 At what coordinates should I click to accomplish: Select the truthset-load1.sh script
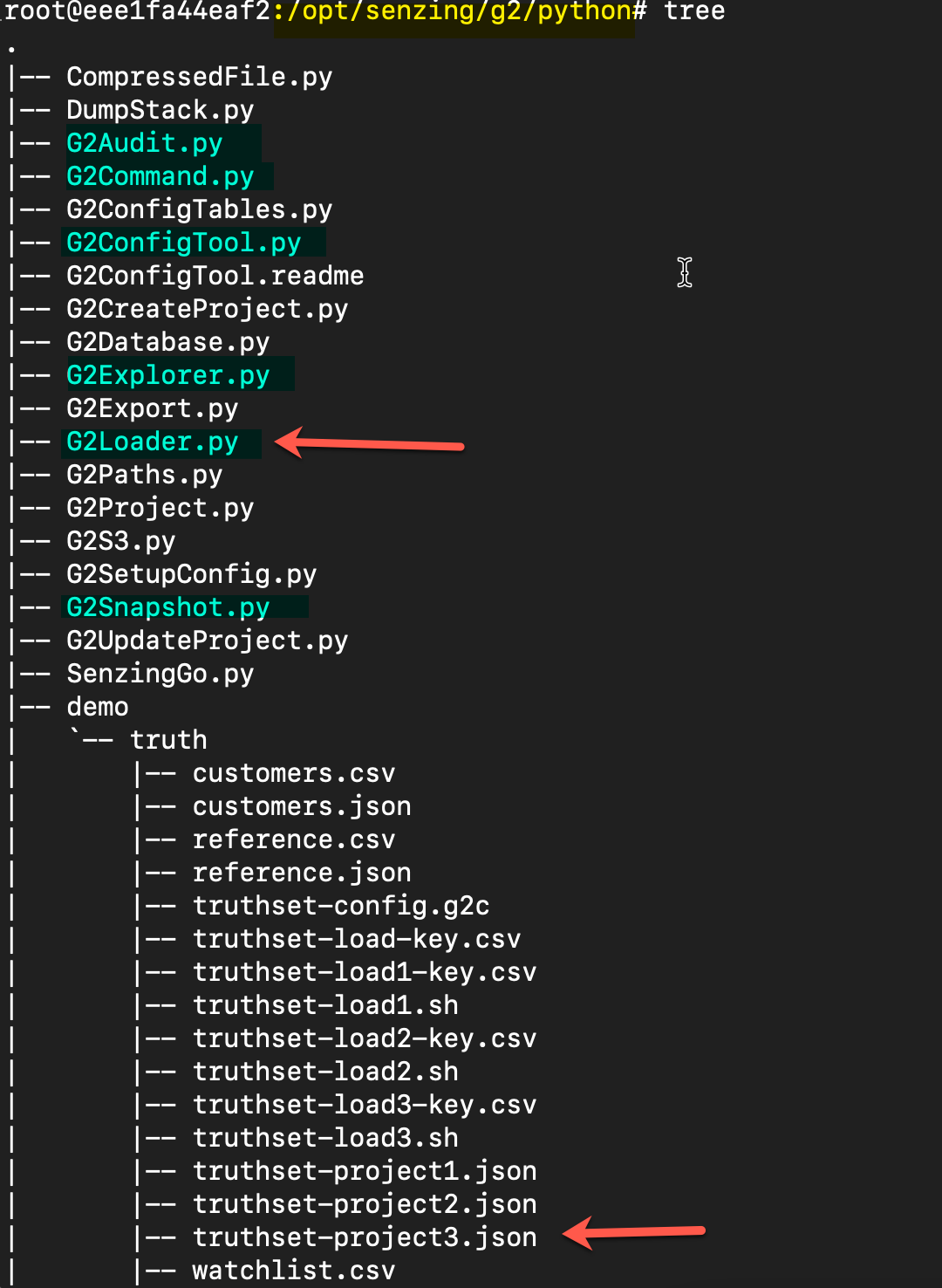click(x=324, y=1005)
